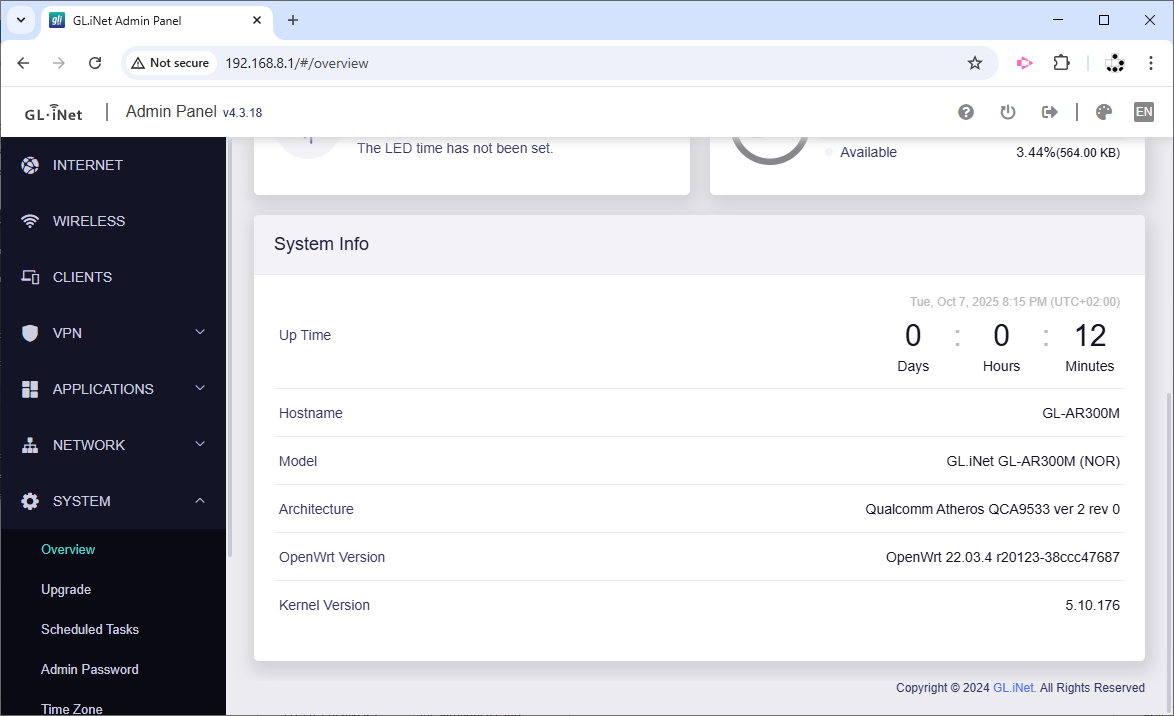Screen dimensions: 1174x716
Task: Expand the NETWORK menu section
Action: coord(113,445)
